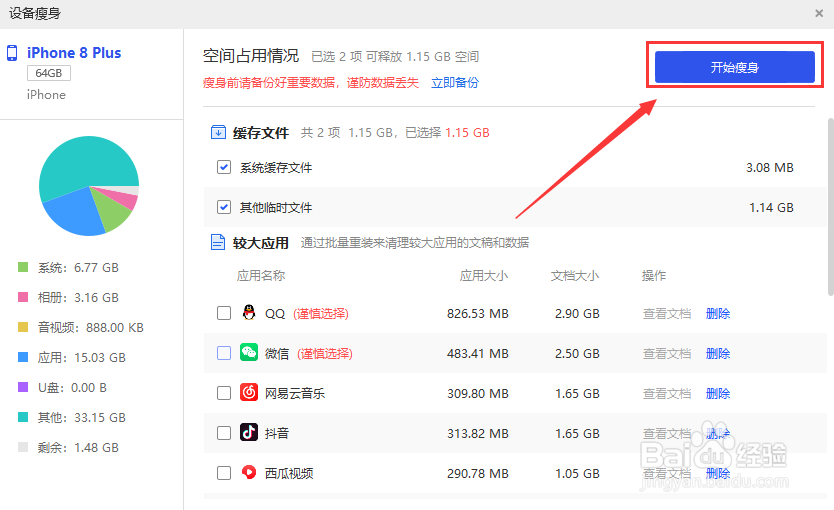Click the 3.08 MB size value
Image resolution: width=834 pixels, height=510 pixels.
click(x=770, y=168)
